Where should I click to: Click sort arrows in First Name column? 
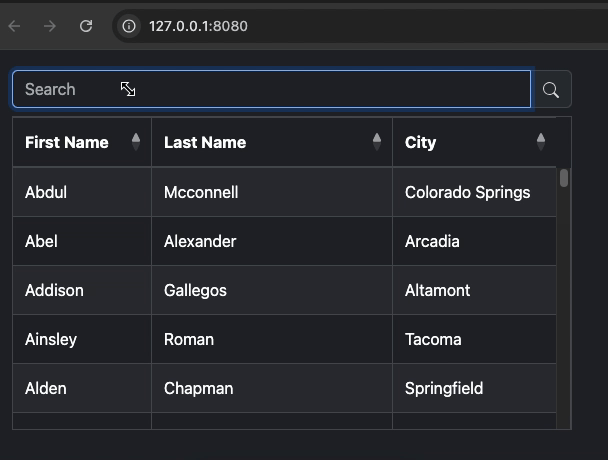[x=136, y=142]
